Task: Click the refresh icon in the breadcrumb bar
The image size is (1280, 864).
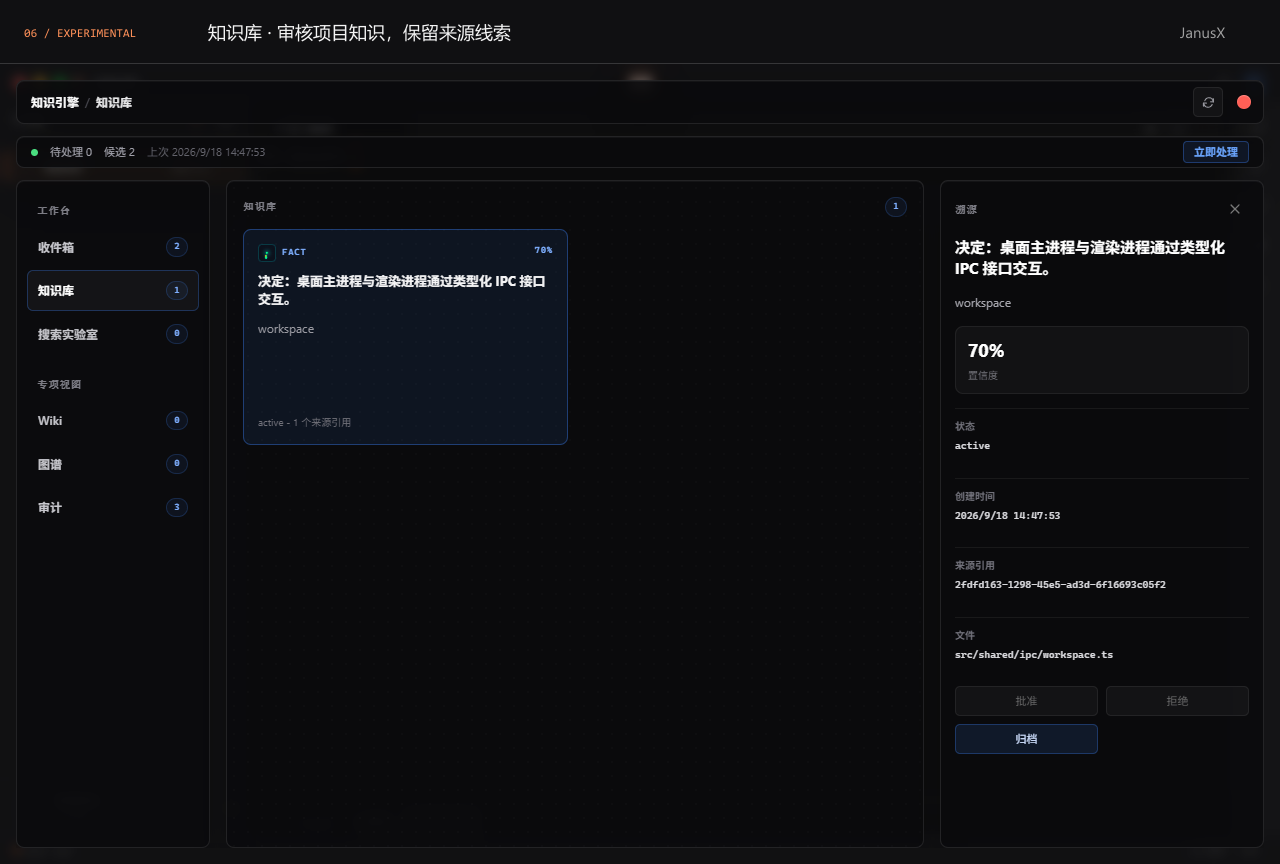Action: (x=1208, y=102)
